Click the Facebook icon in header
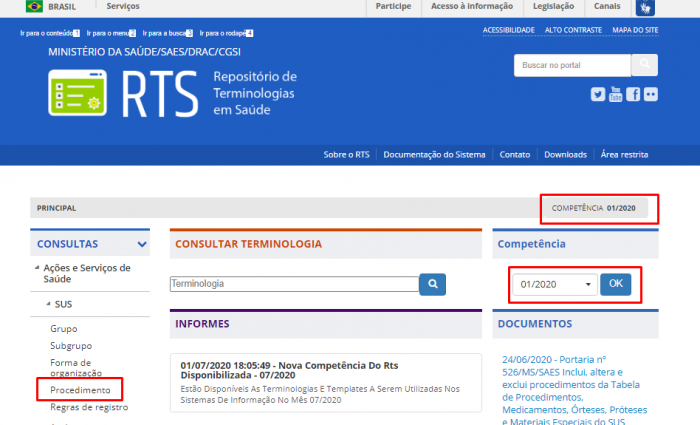 (x=633, y=94)
